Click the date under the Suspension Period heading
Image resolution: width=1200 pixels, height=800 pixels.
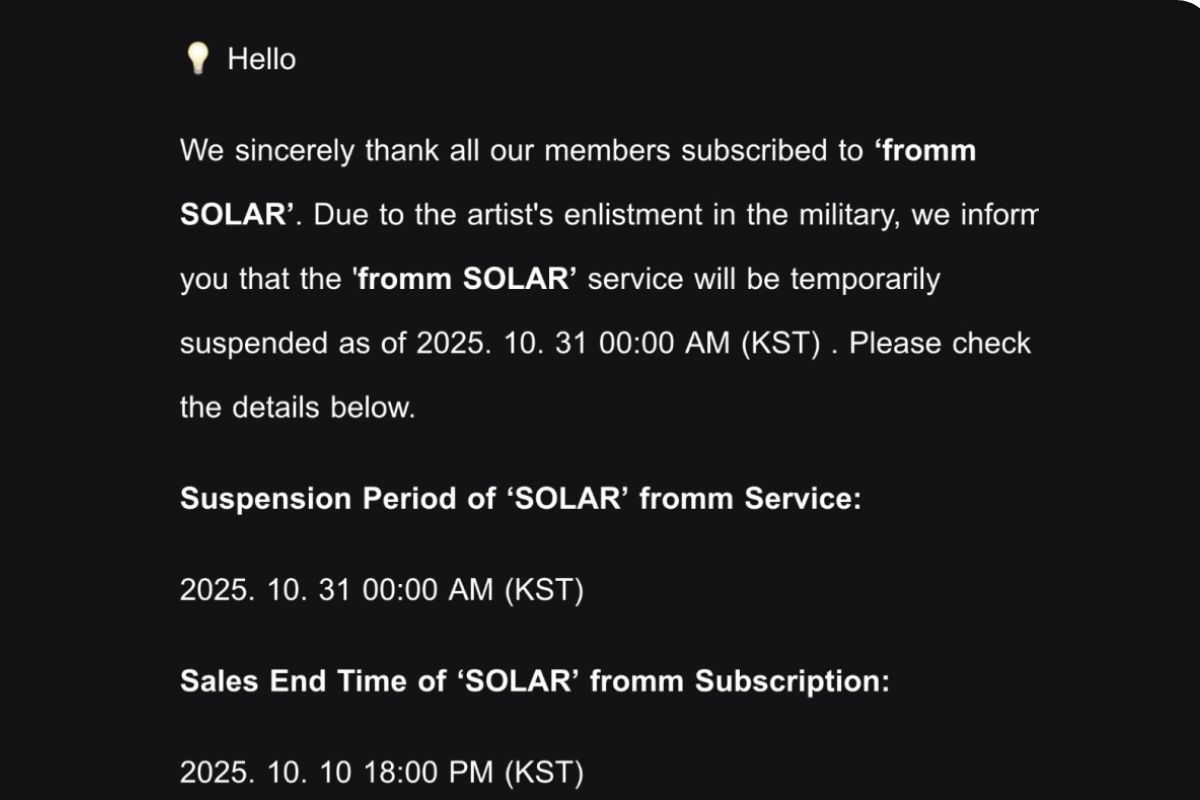coord(381,590)
